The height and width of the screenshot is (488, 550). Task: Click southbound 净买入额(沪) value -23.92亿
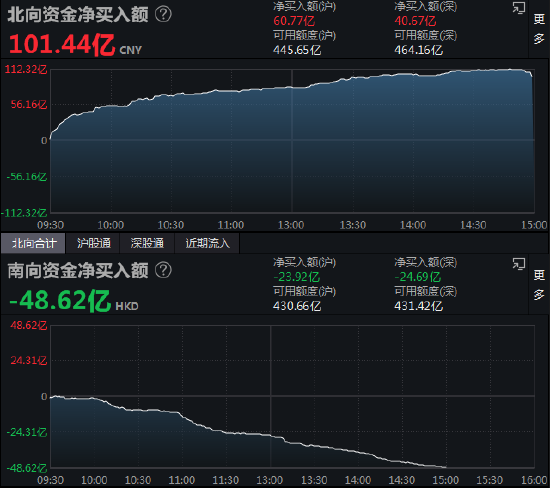(x=297, y=277)
